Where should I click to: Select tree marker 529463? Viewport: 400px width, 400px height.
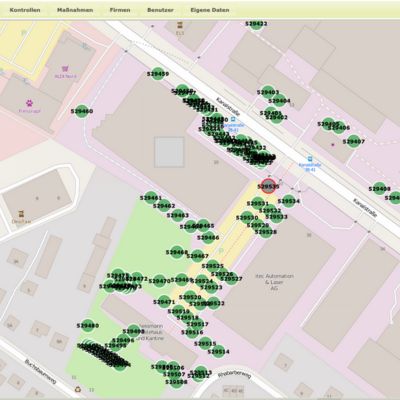pyautogui.click(x=178, y=215)
